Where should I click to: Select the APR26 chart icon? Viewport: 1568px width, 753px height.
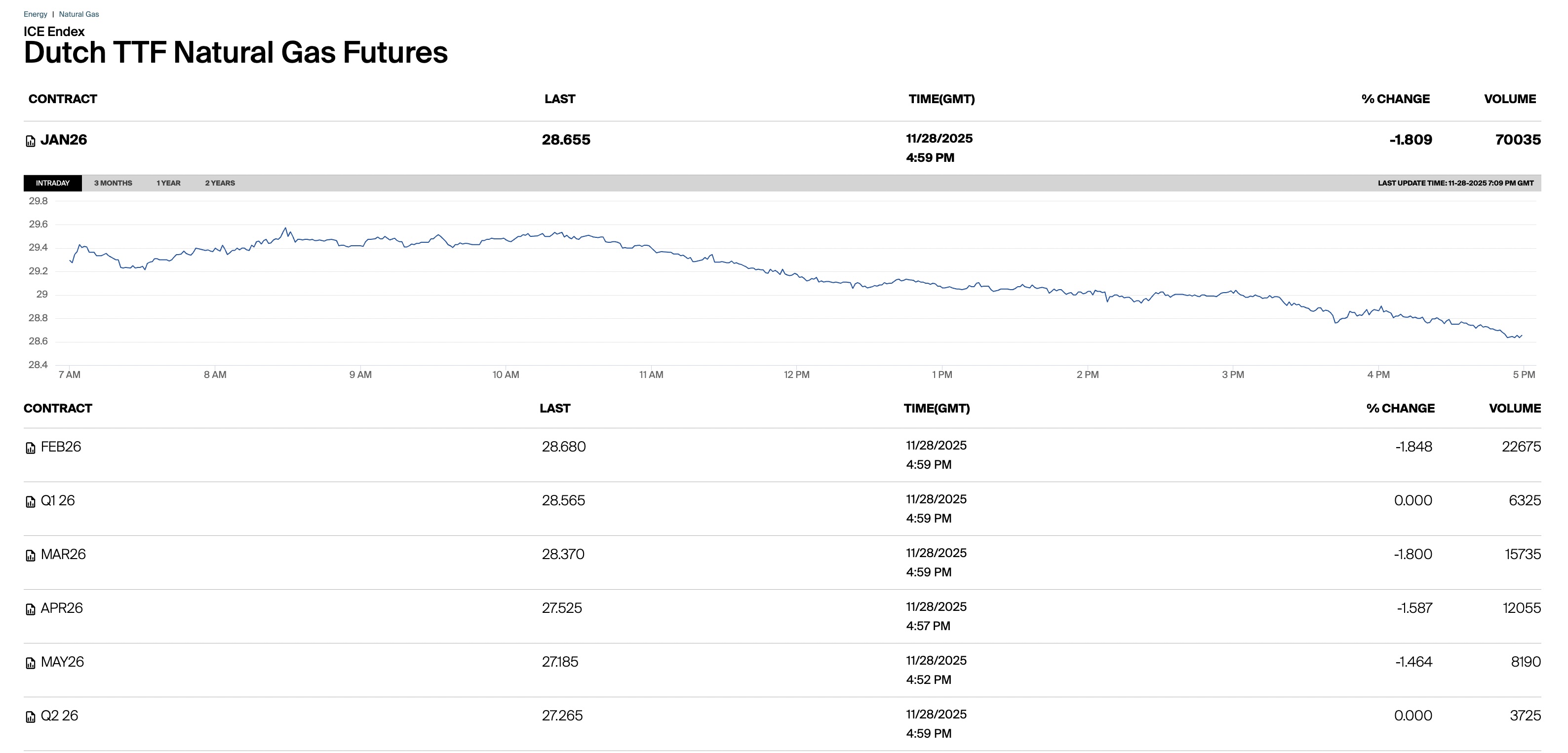31,609
